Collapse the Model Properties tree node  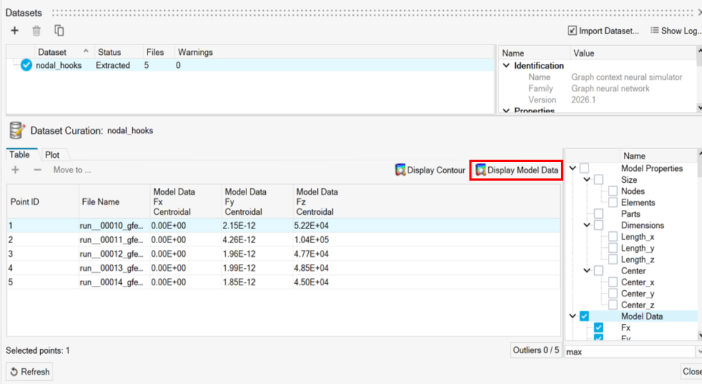(x=572, y=168)
